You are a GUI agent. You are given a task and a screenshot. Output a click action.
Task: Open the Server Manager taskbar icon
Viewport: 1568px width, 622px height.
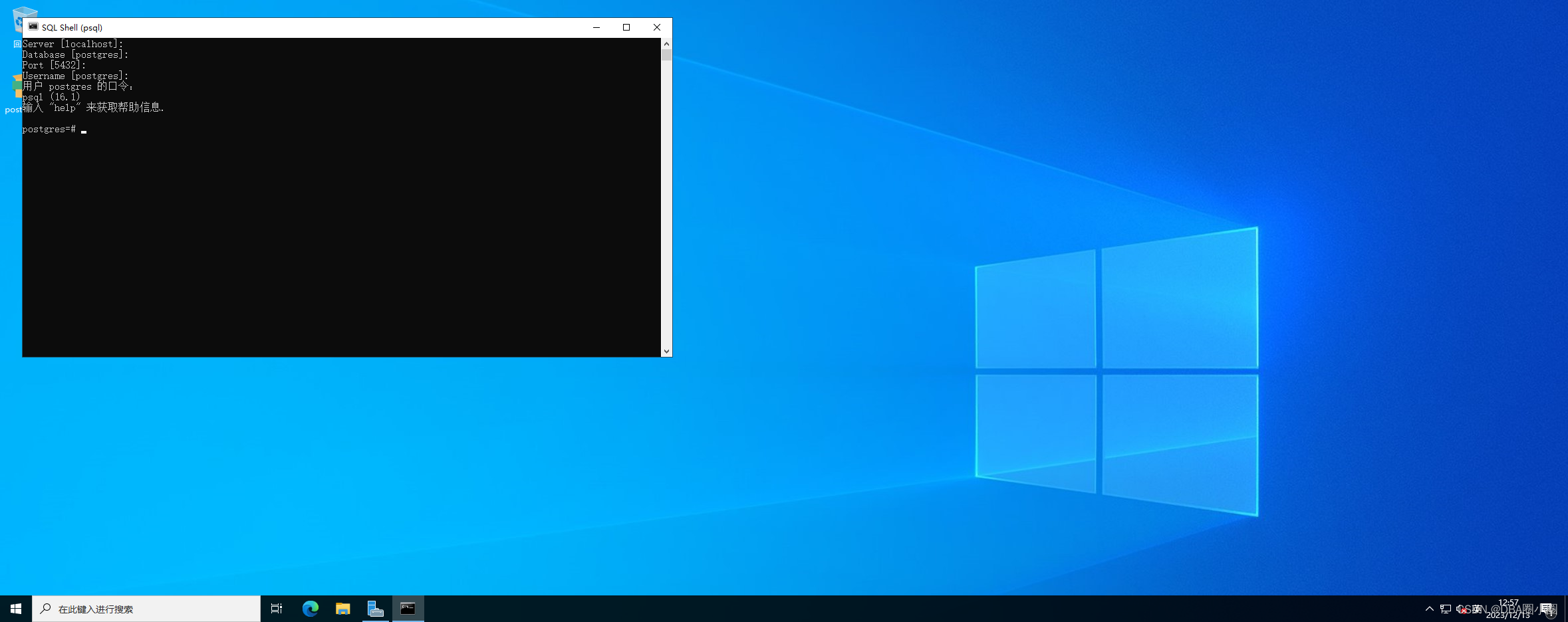coord(376,609)
